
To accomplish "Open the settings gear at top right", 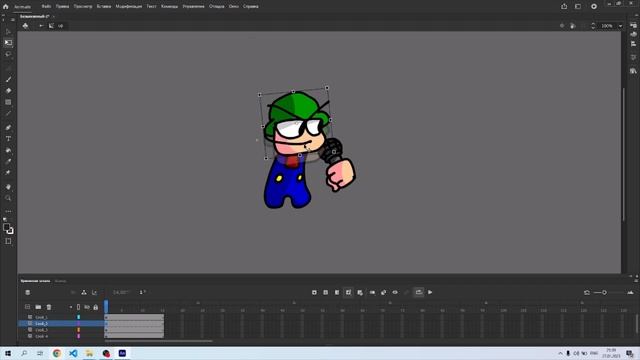I will [x=594, y=7].
